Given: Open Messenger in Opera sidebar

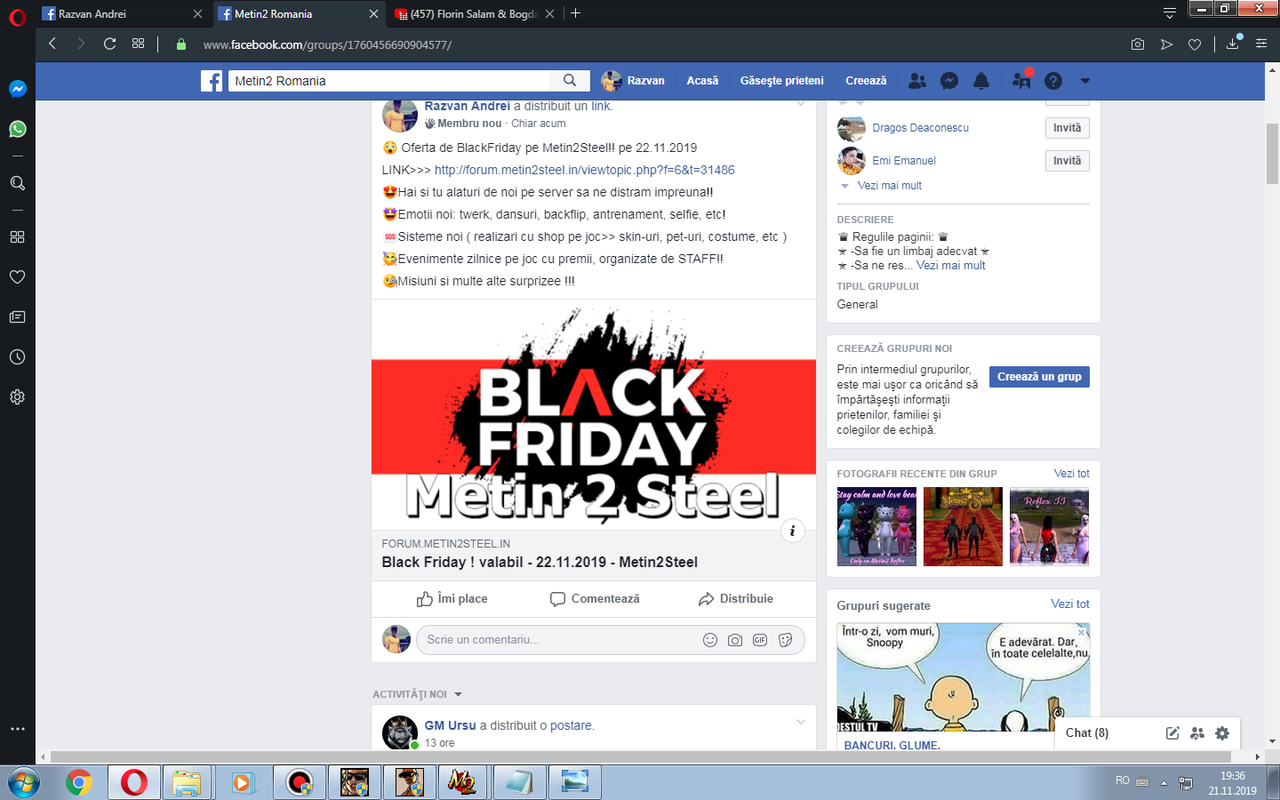Looking at the screenshot, I should point(17,88).
